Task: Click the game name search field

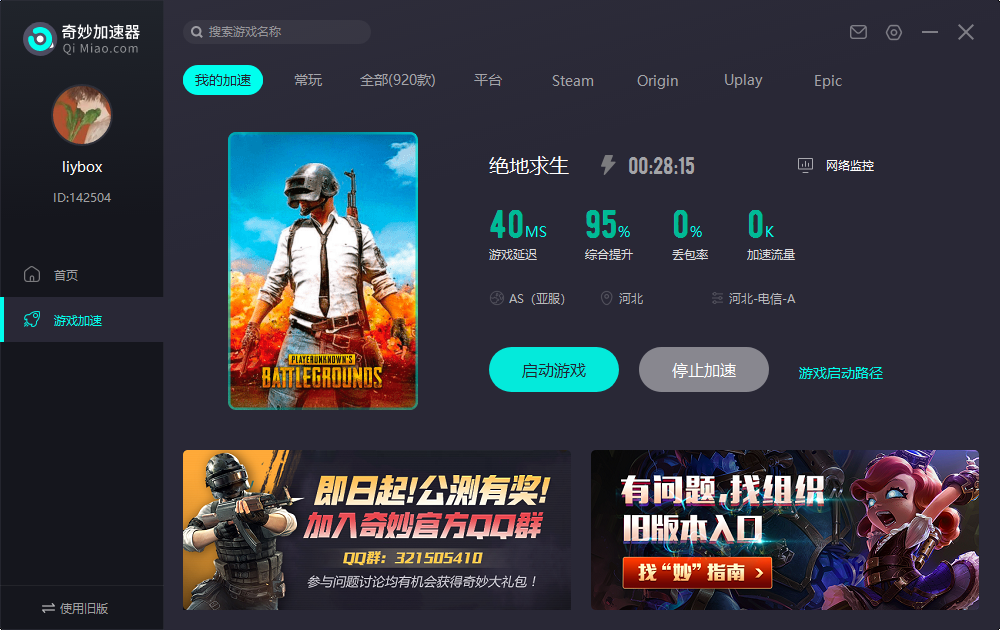Action: click(x=285, y=32)
